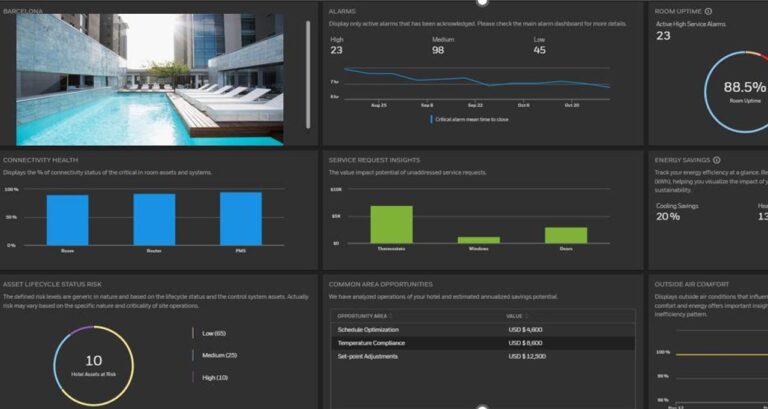768x409 pixels.
Task: Click the Asset Lifecycle Status Risk title
Action: 52,285
